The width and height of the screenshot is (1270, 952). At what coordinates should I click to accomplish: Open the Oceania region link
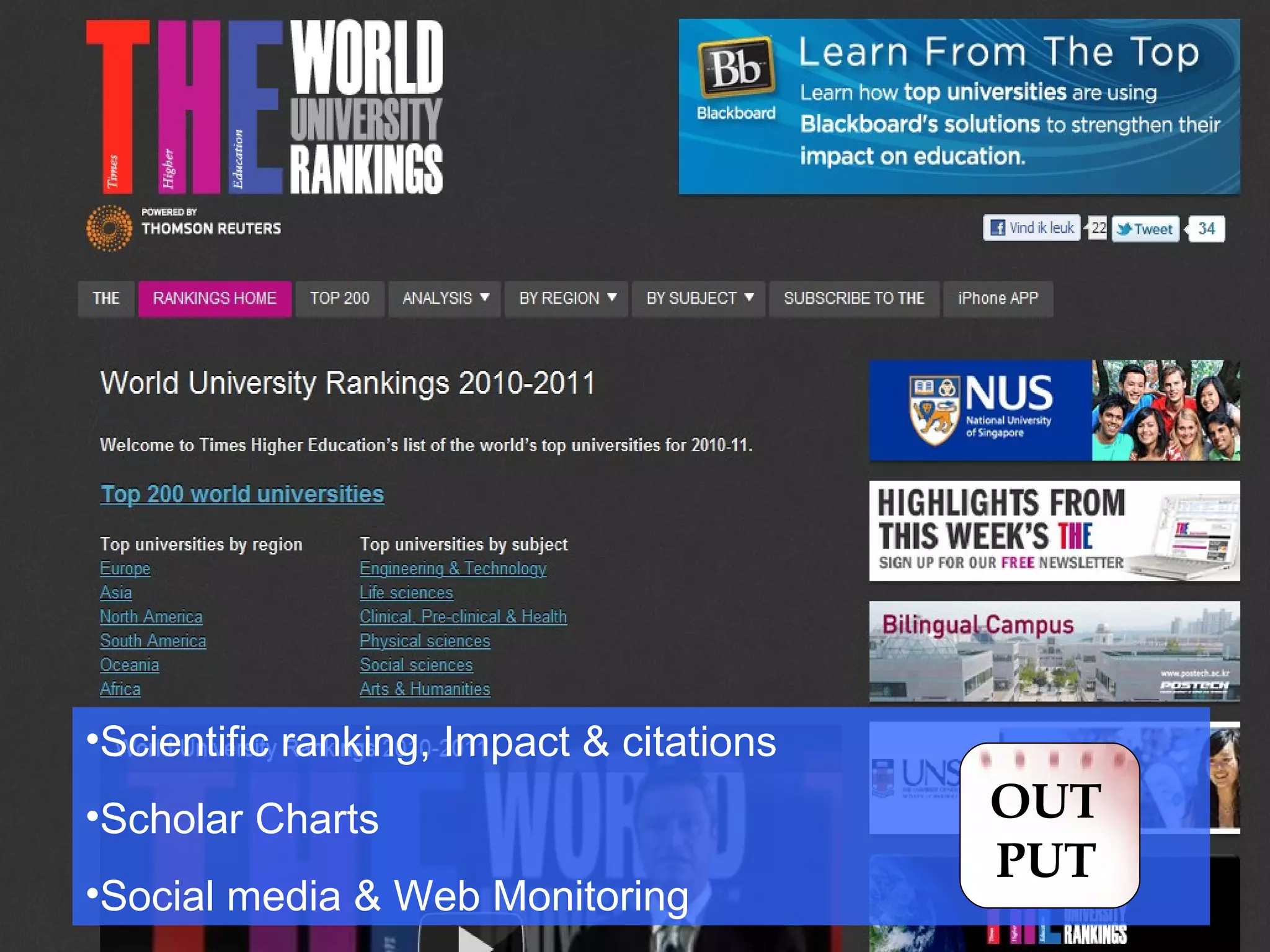pyautogui.click(x=130, y=665)
